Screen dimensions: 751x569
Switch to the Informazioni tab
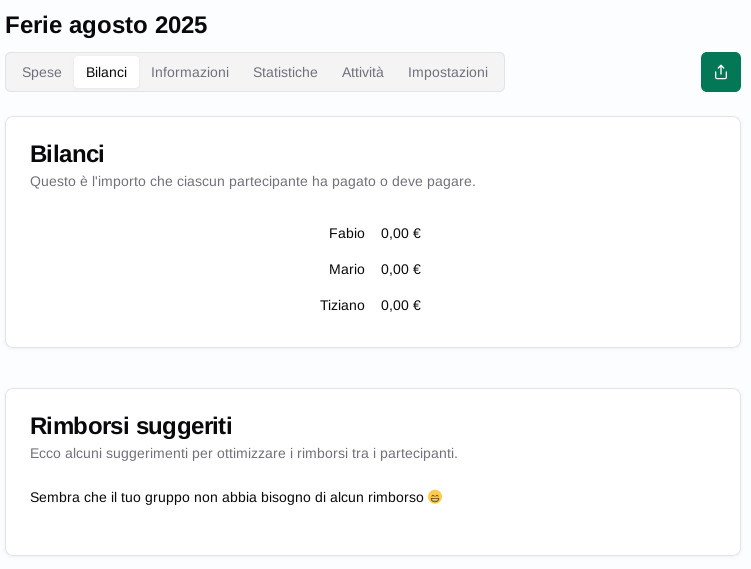tap(190, 72)
